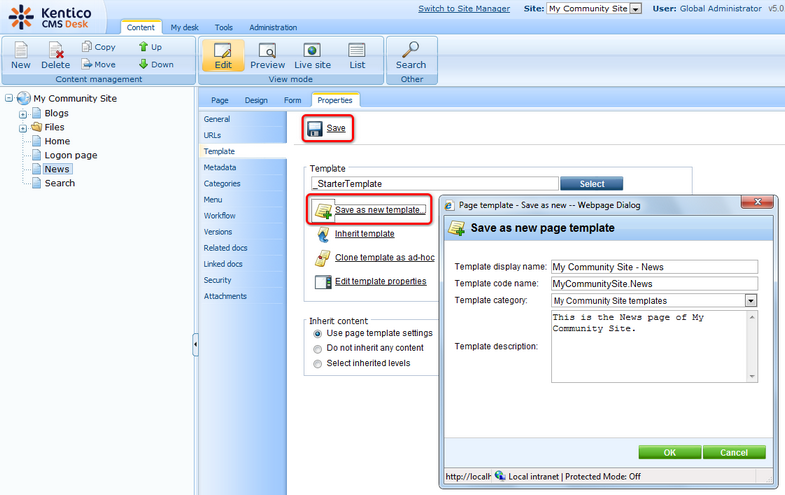This screenshot has height=495, width=785.
Task: Switch to the Design tab
Action: 256,100
